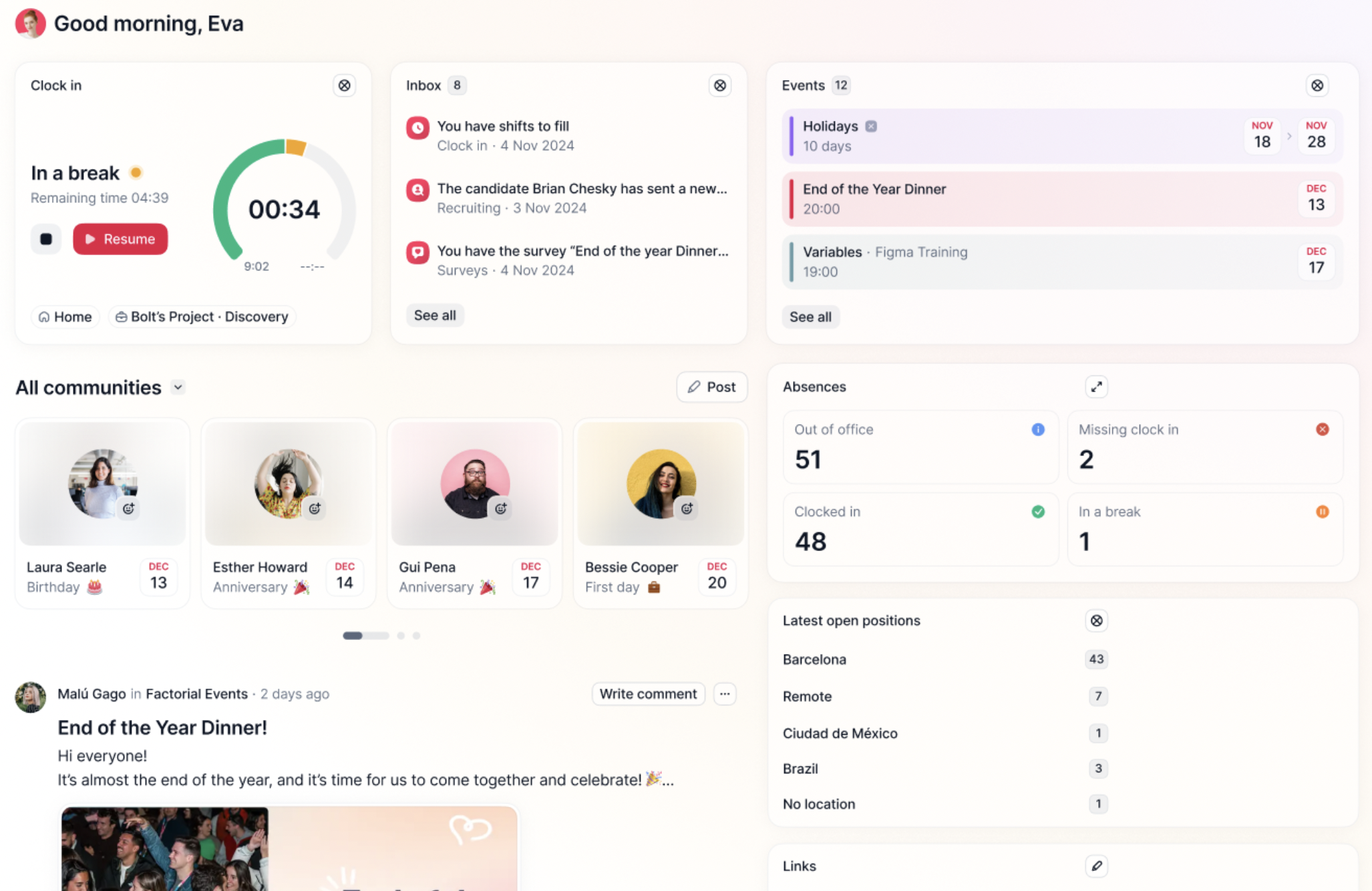Resume work from break
The height and width of the screenshot is (891, 1372).
(x=120, y=239)
